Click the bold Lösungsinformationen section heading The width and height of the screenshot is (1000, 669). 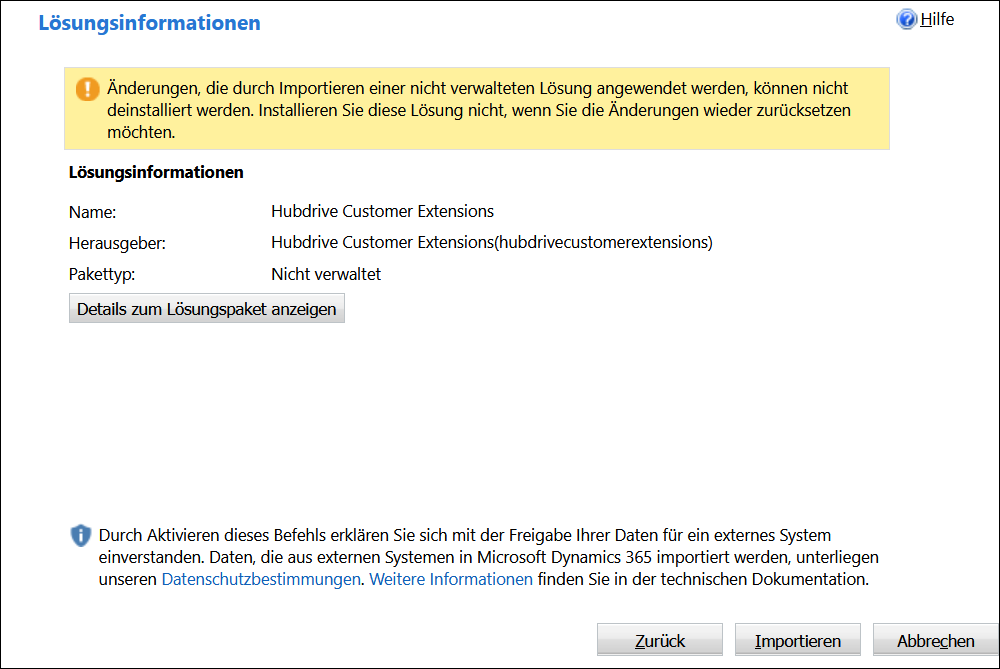(x=156, y=172)
